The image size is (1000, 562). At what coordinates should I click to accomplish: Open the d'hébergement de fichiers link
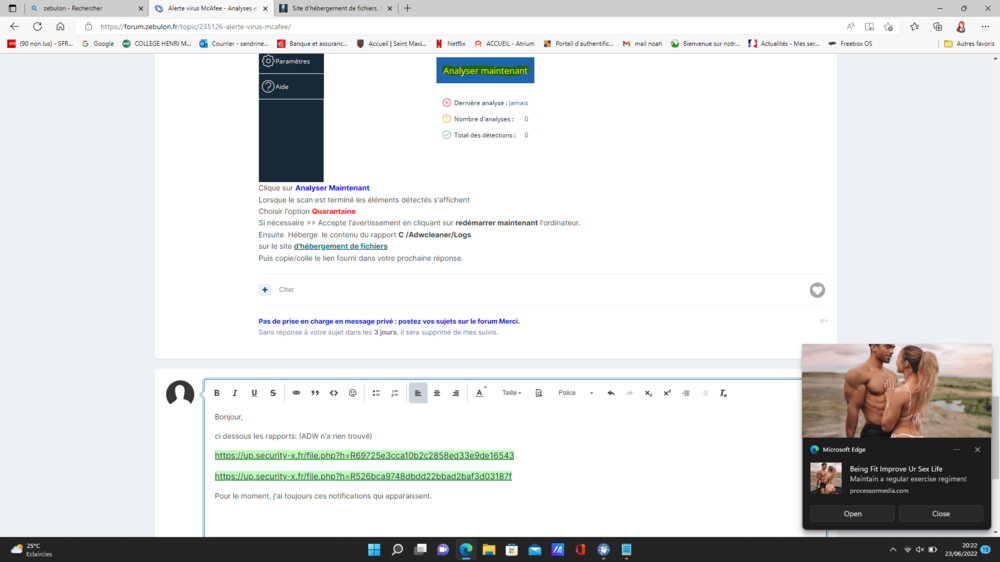340,246
